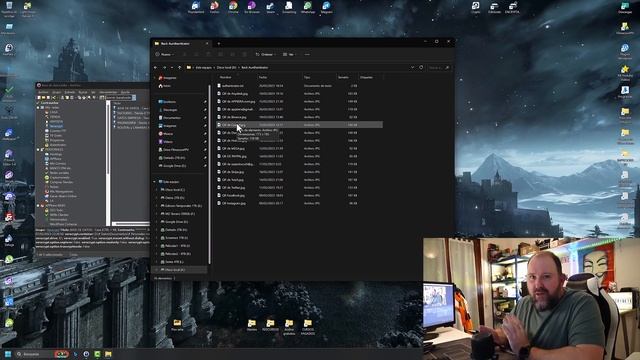Screen dimensions: 640x360
Task: Open Descargas in Explorer quick access
Action: tap(168, 110)
